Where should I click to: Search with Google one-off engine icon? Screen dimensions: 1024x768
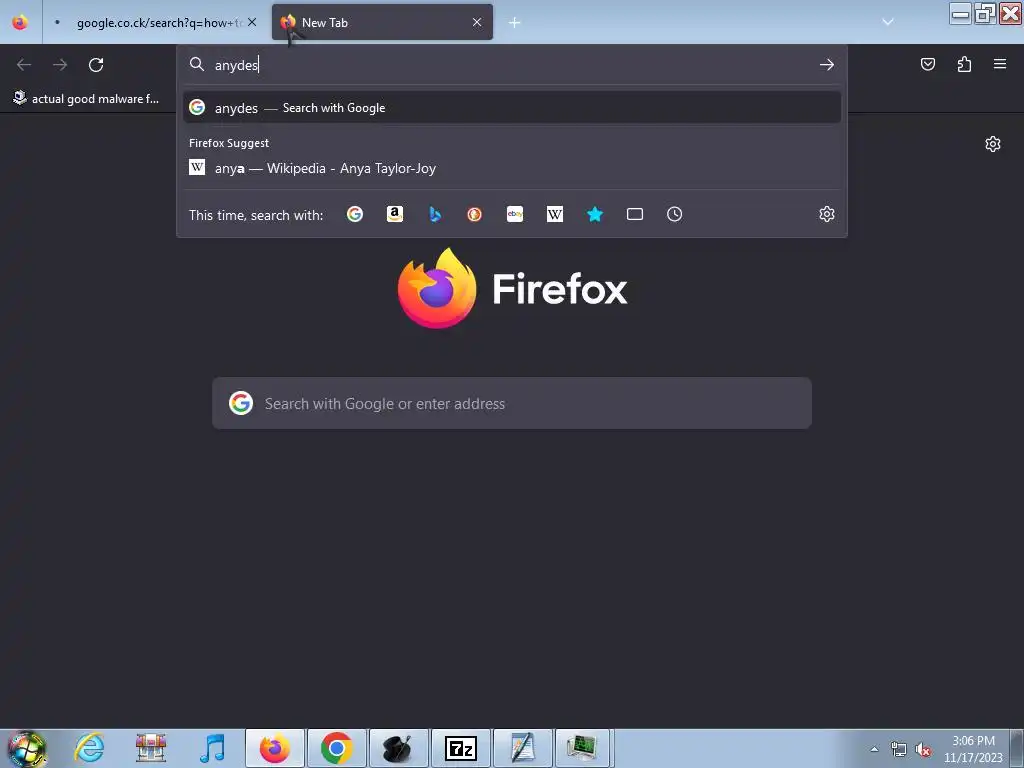tap(355, 214)
